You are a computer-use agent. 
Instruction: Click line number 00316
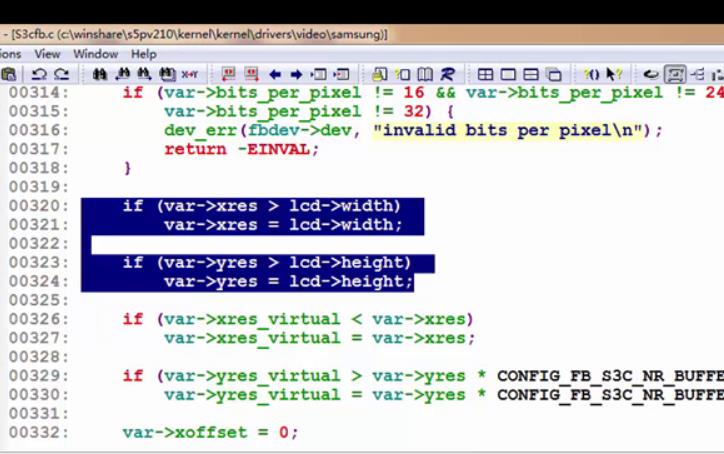[38, 130]
